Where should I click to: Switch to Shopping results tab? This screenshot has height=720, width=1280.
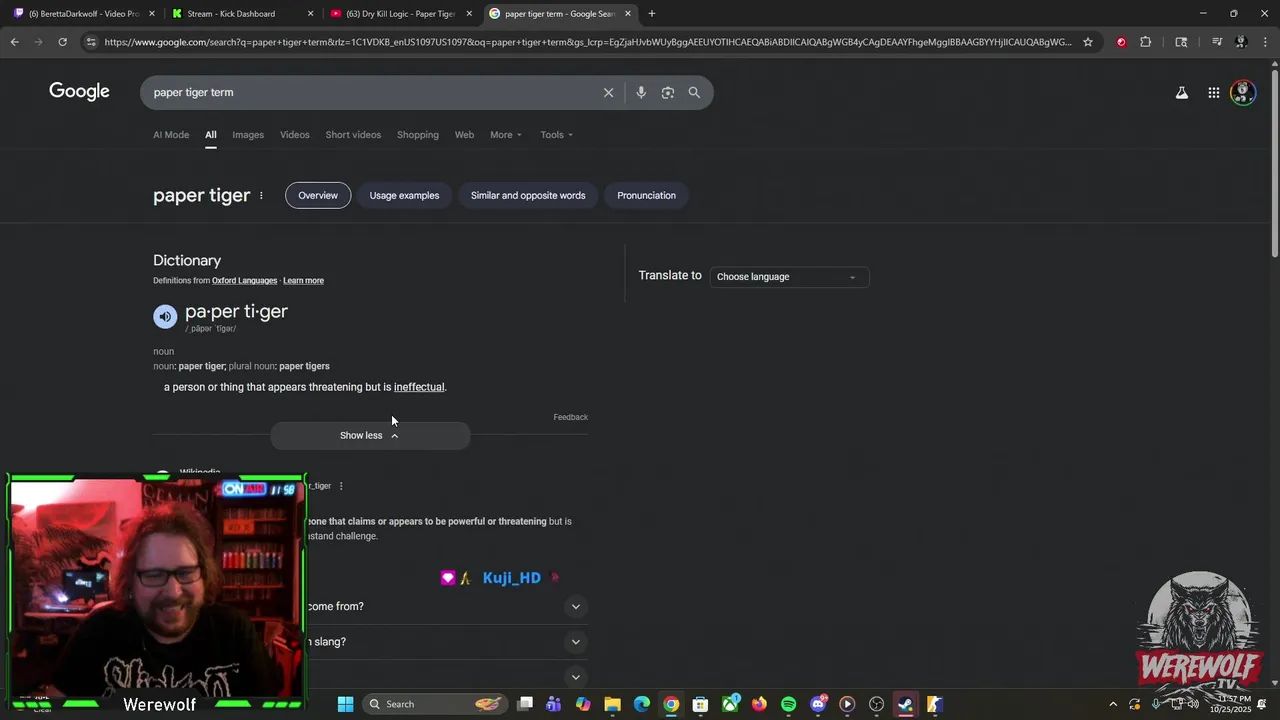point(418,135)
